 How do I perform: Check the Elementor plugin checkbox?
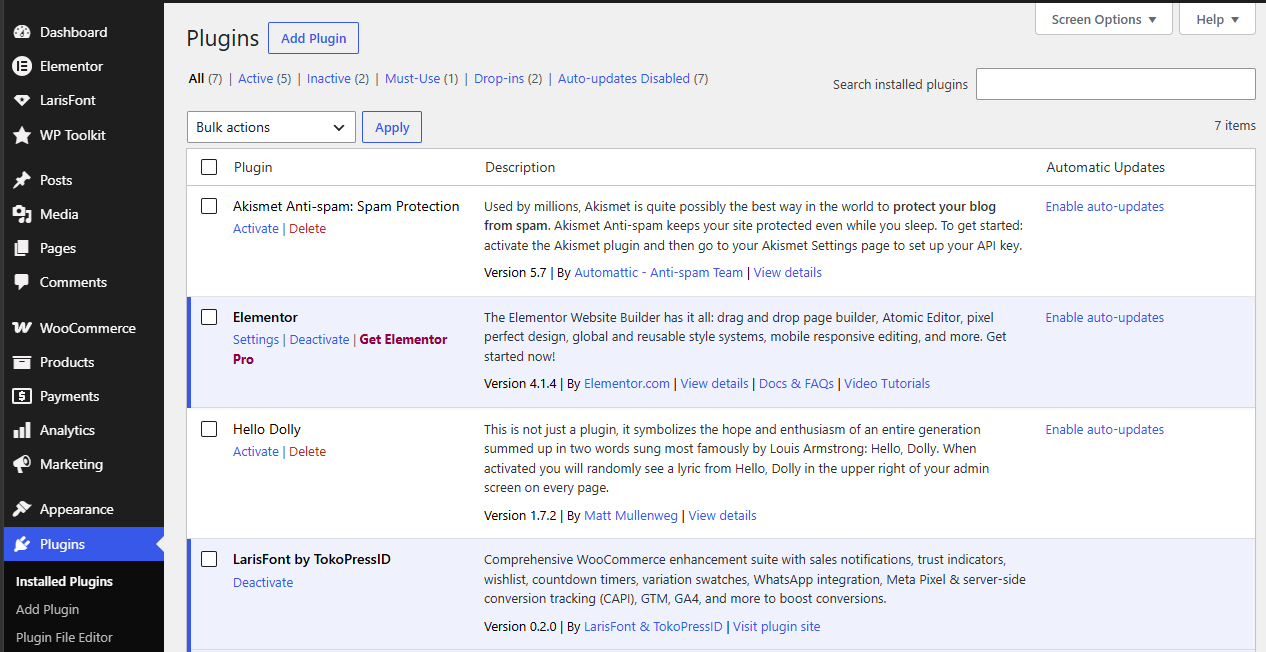209,317
